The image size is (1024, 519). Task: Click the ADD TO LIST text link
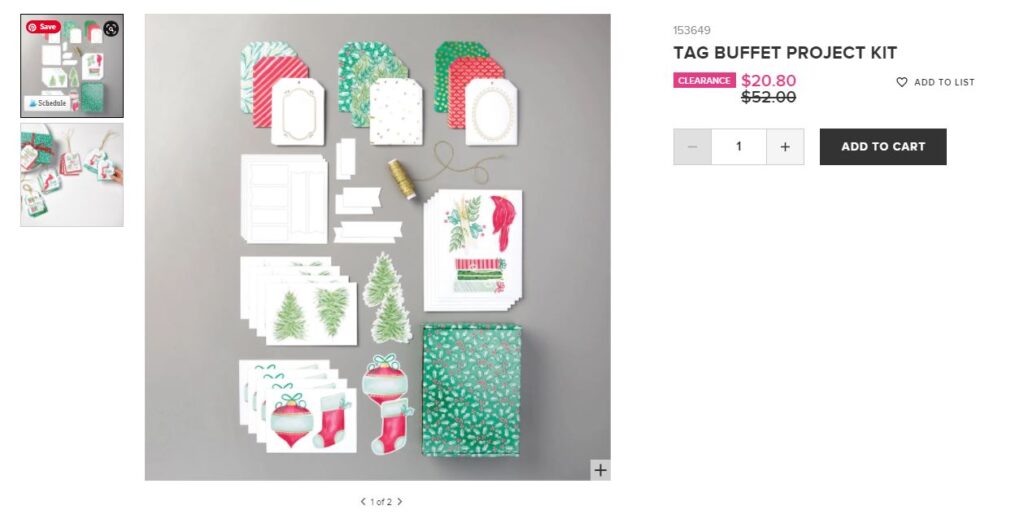944,82
